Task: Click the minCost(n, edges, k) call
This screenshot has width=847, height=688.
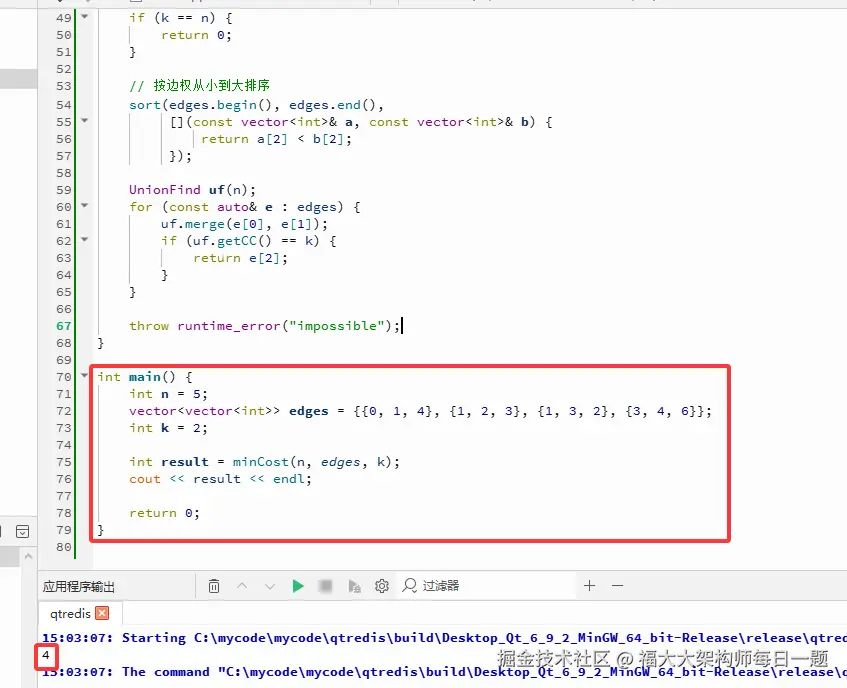Action: pos(316,462)
